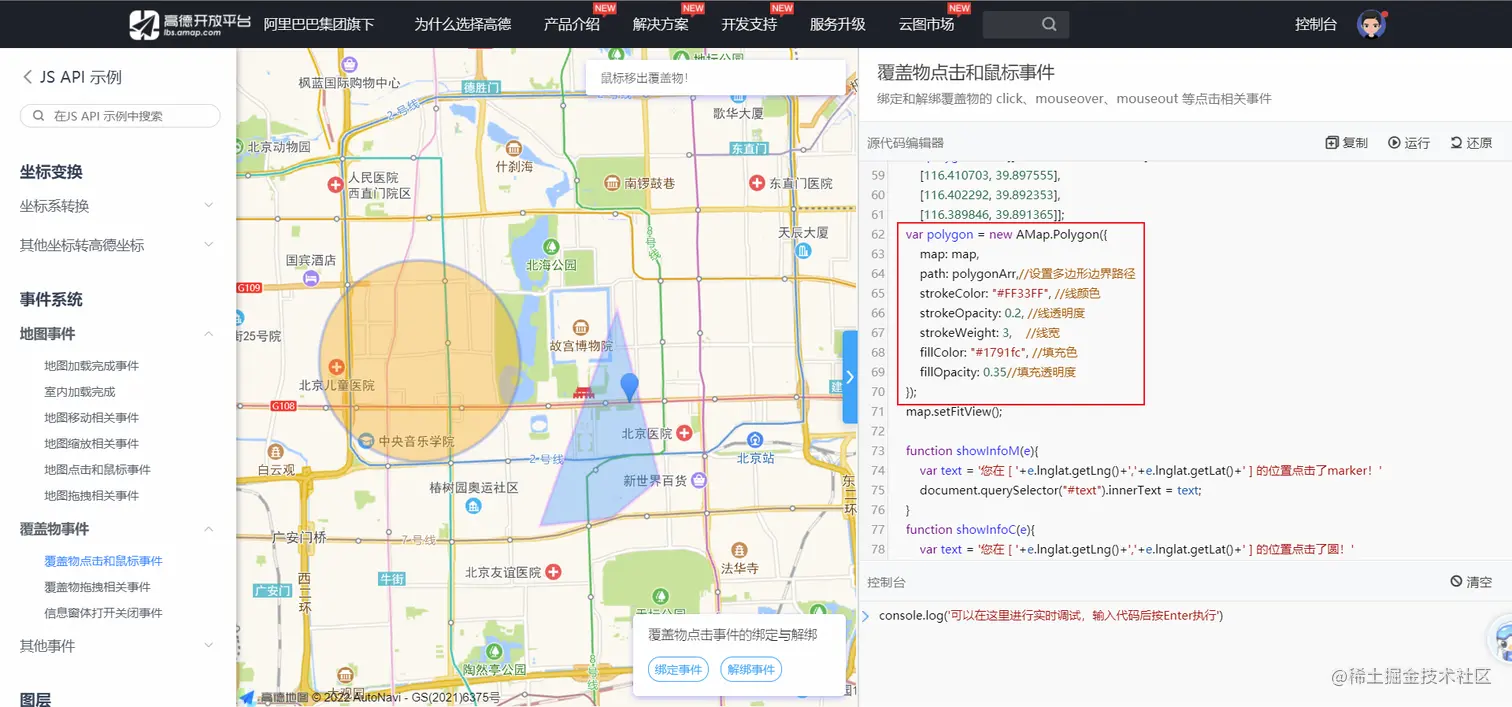Click 故宫博物院 museum icon on map
Viewport: 1512px width, 707px height.
580,328
